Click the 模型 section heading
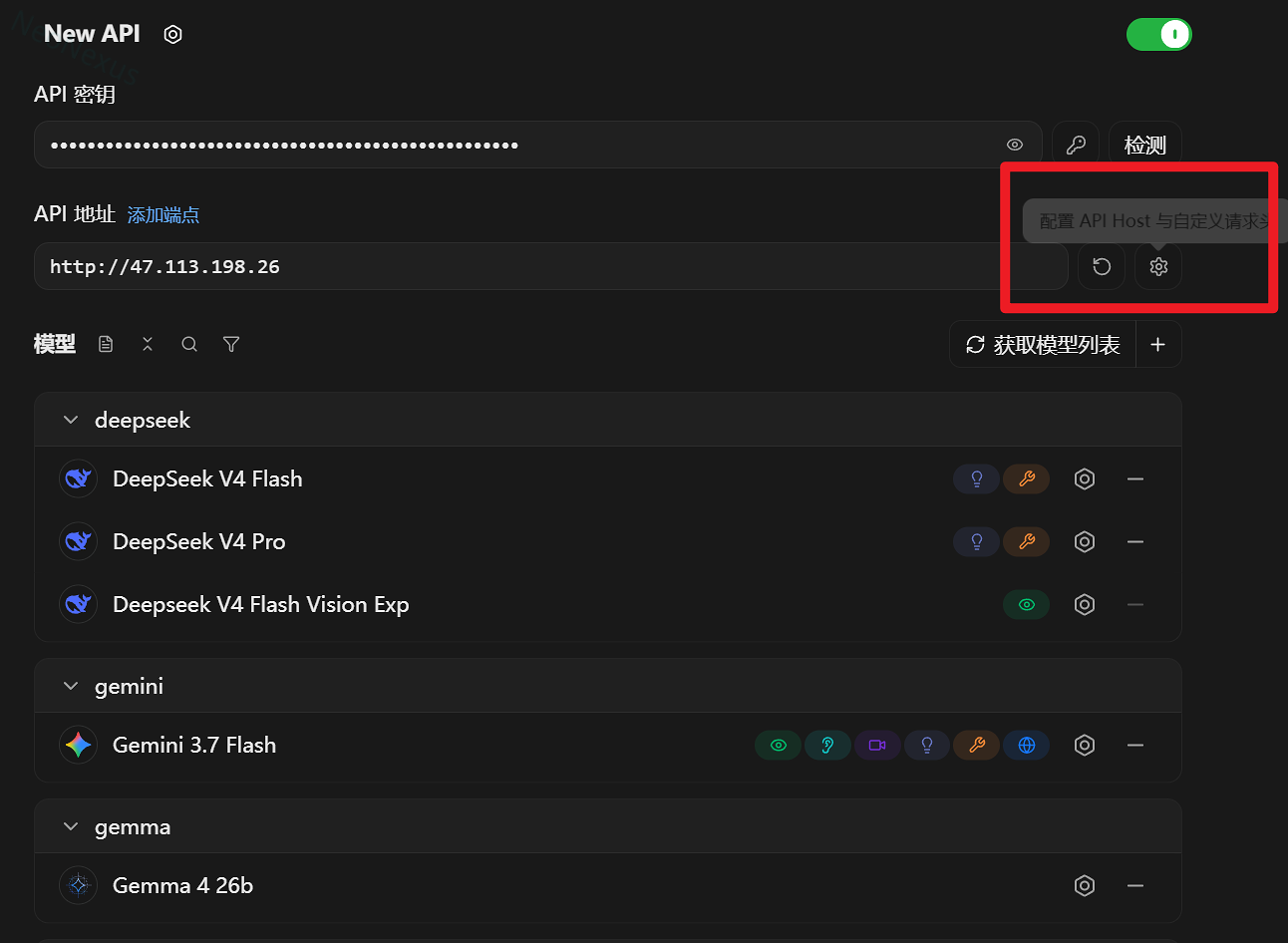This screenshot has width=1288, height=943. tap(55, 344)
